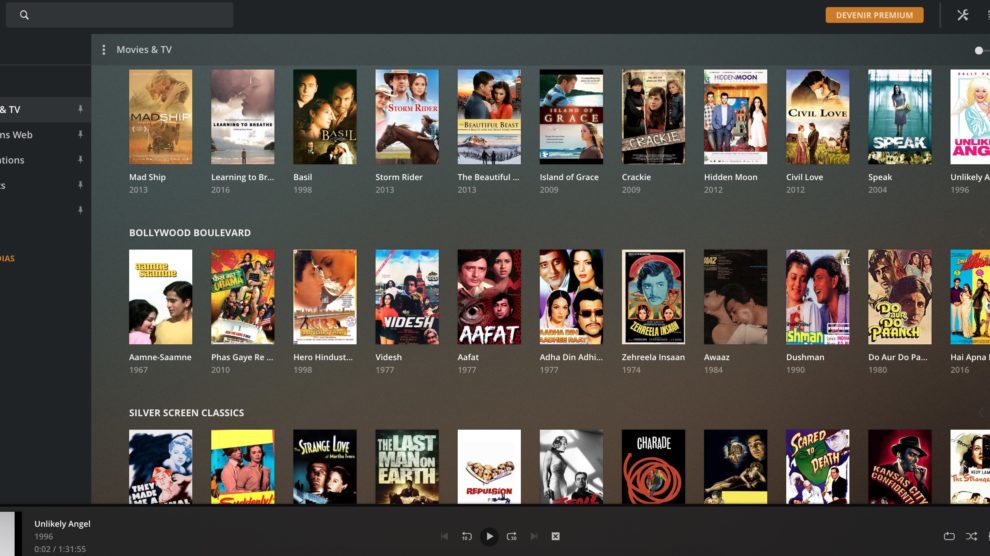Screen dimensions: 990x556
Task: Open the Kansas City Confidential poster
Action: pyautogui.click(x=899, y=467)
